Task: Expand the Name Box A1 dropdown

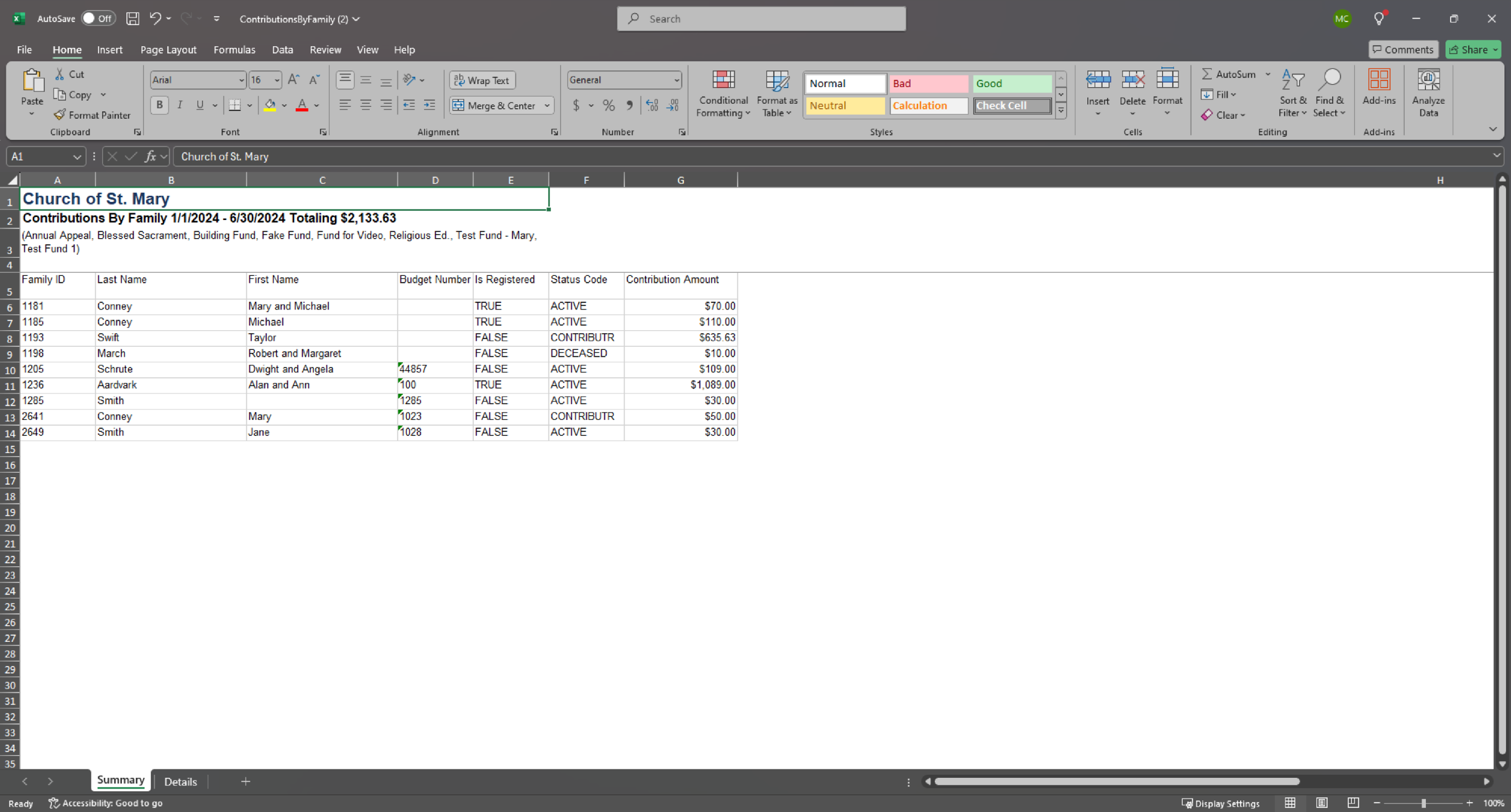Action: click(x=77, y=157)
